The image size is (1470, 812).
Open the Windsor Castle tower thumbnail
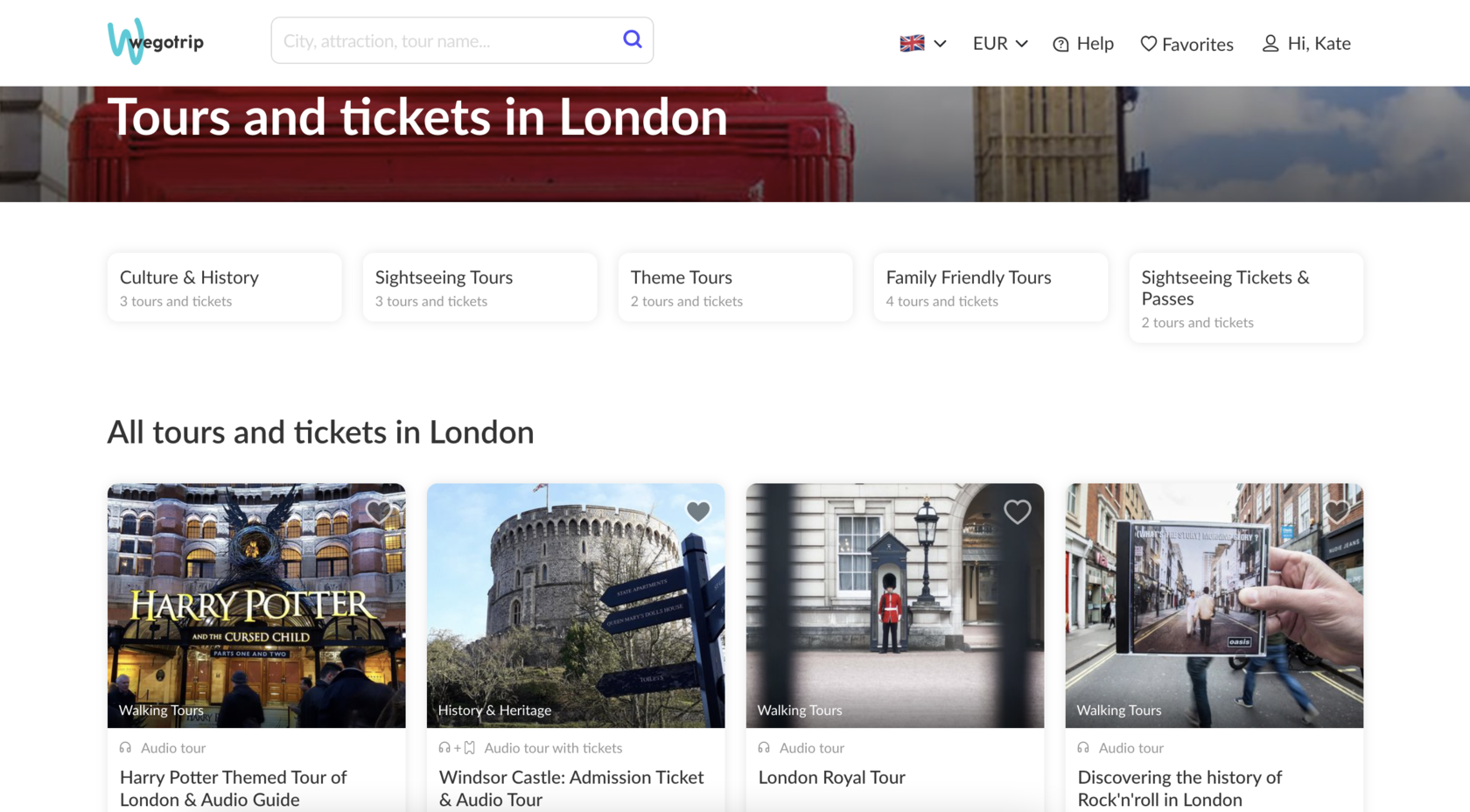tap(576, 605)
